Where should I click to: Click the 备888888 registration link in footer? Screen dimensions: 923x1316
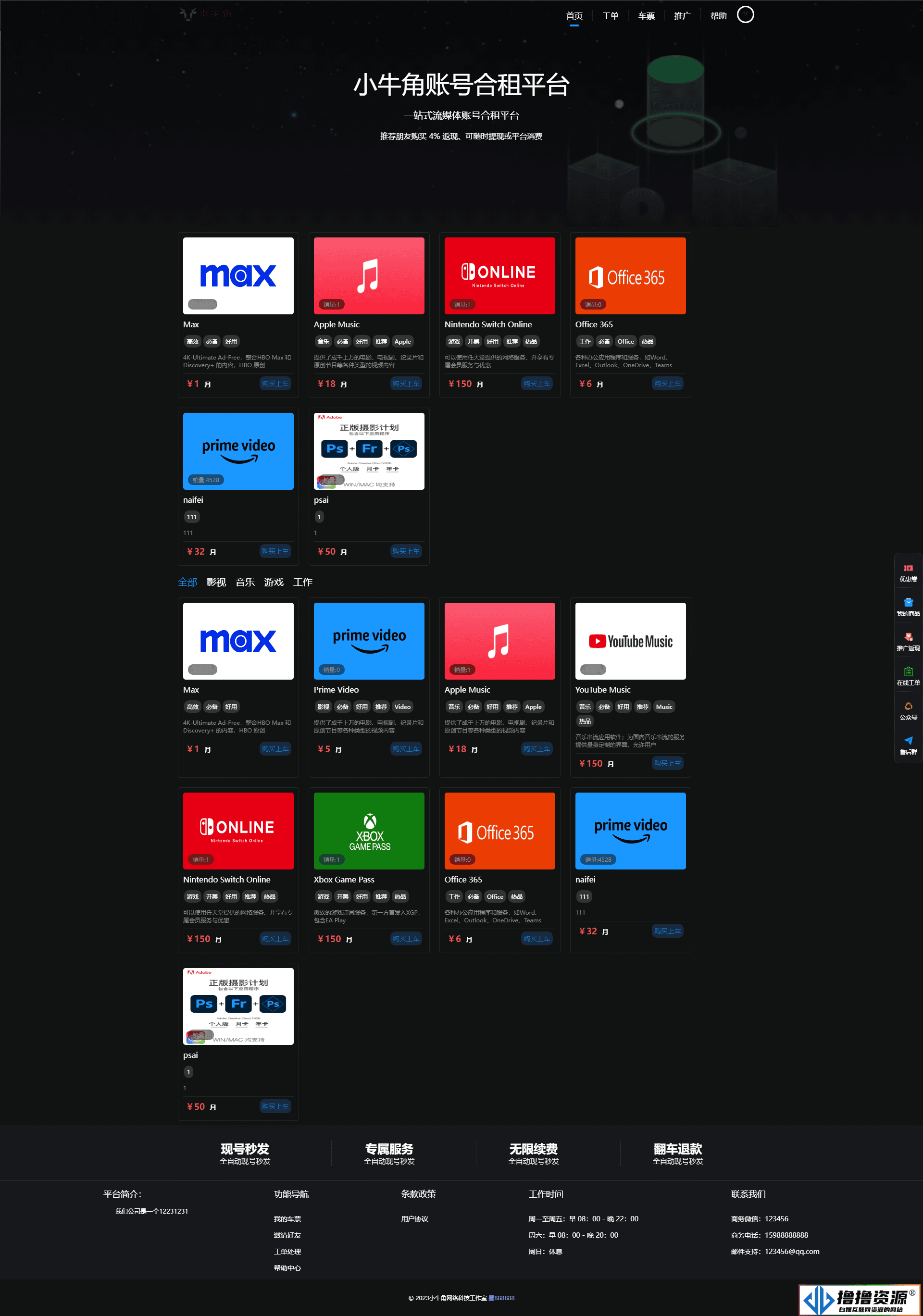(501, 1298)
